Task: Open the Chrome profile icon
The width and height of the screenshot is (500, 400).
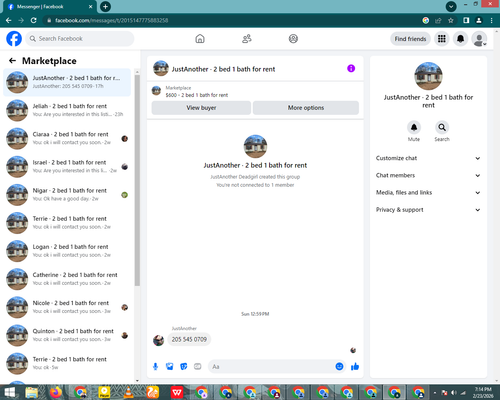Action: 479,20
